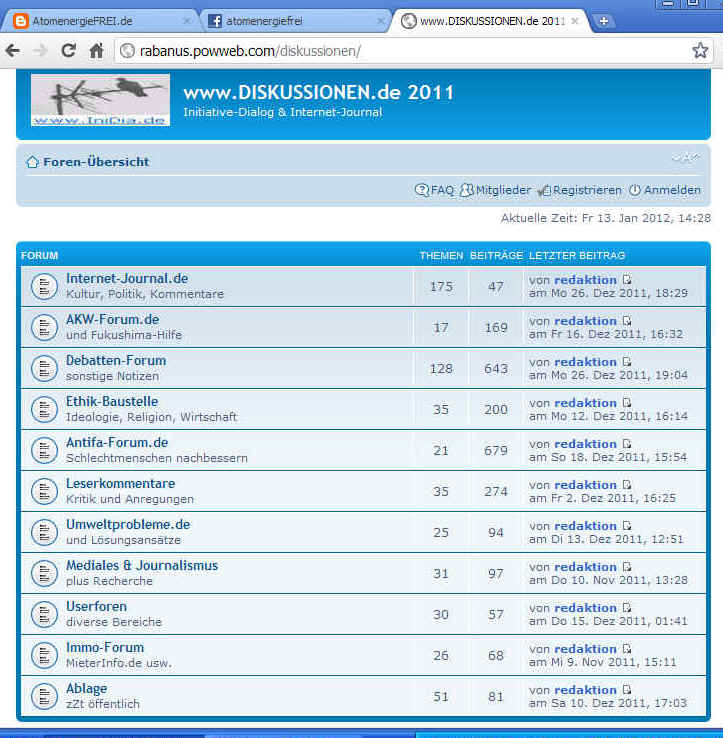Screen dimensions: 723x738
Task: Open the Ethik-Baustelle forum
Action: [x=112, y=401]
